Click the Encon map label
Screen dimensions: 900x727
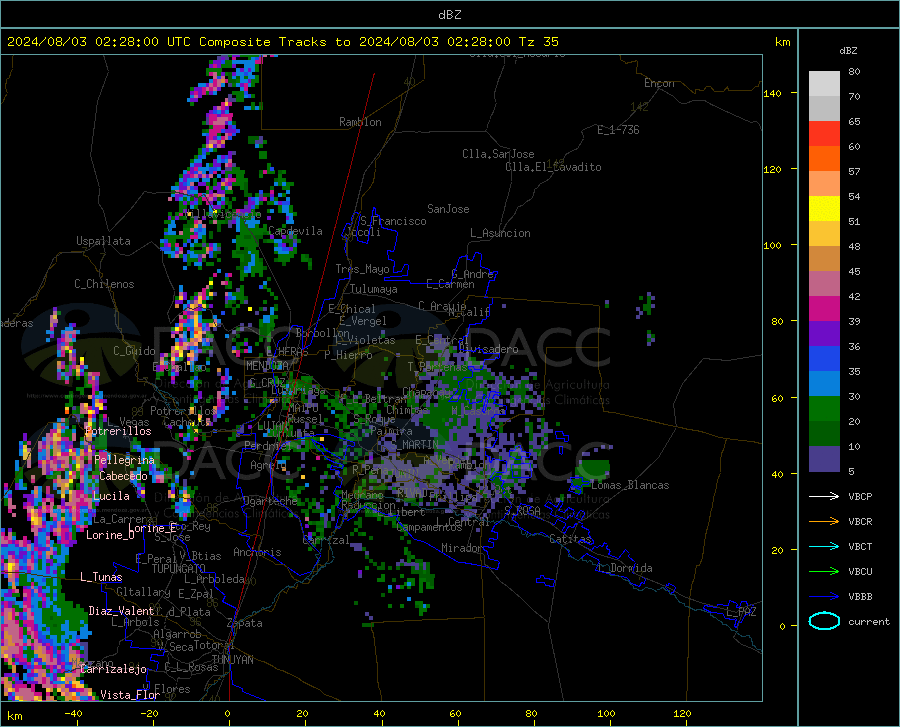coord(659,83)
